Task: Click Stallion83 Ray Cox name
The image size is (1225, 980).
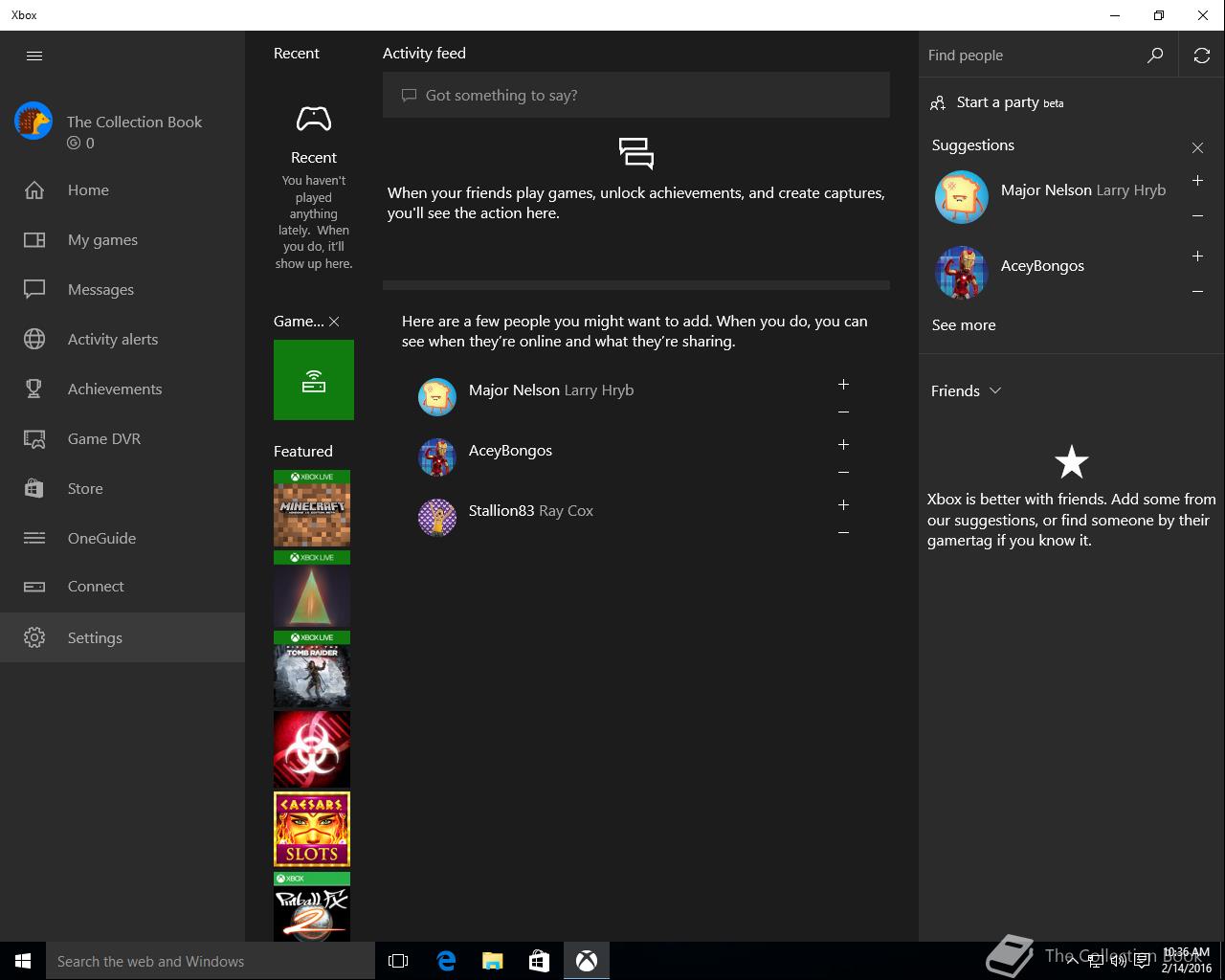Action: pyautogui.click(x=531, y=511)
